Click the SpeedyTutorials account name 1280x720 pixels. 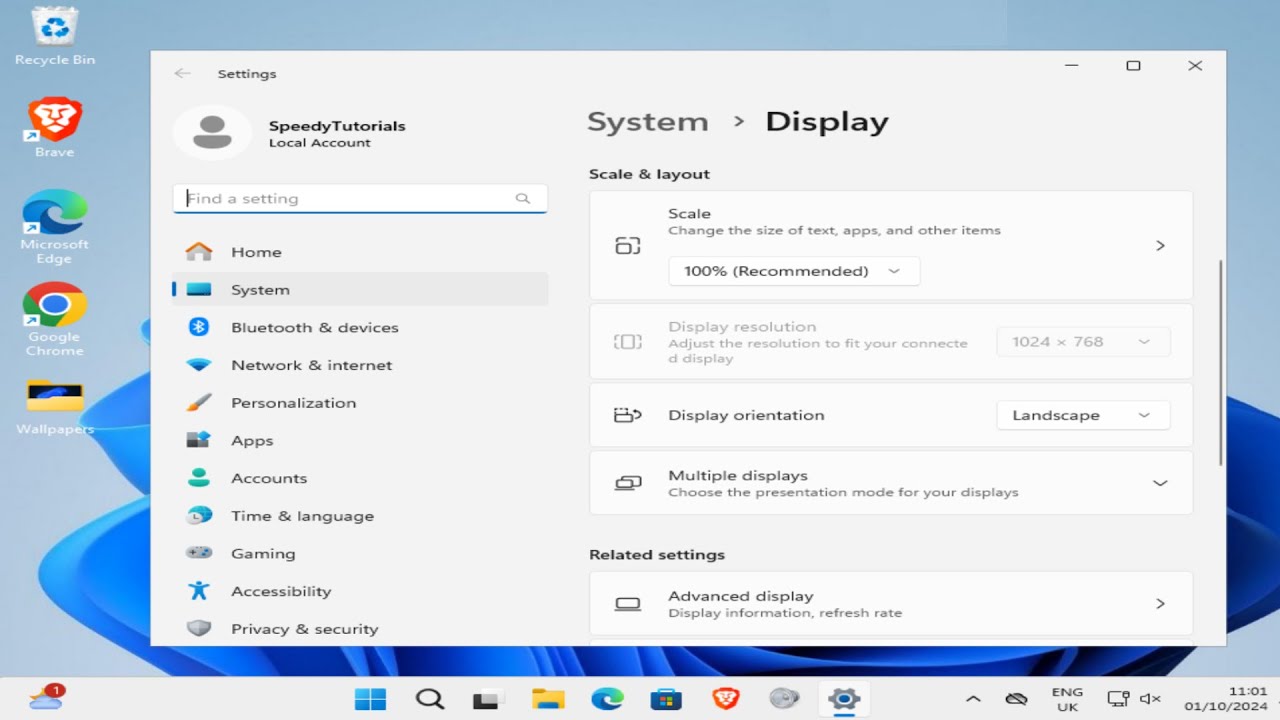(x=337, y=126)
